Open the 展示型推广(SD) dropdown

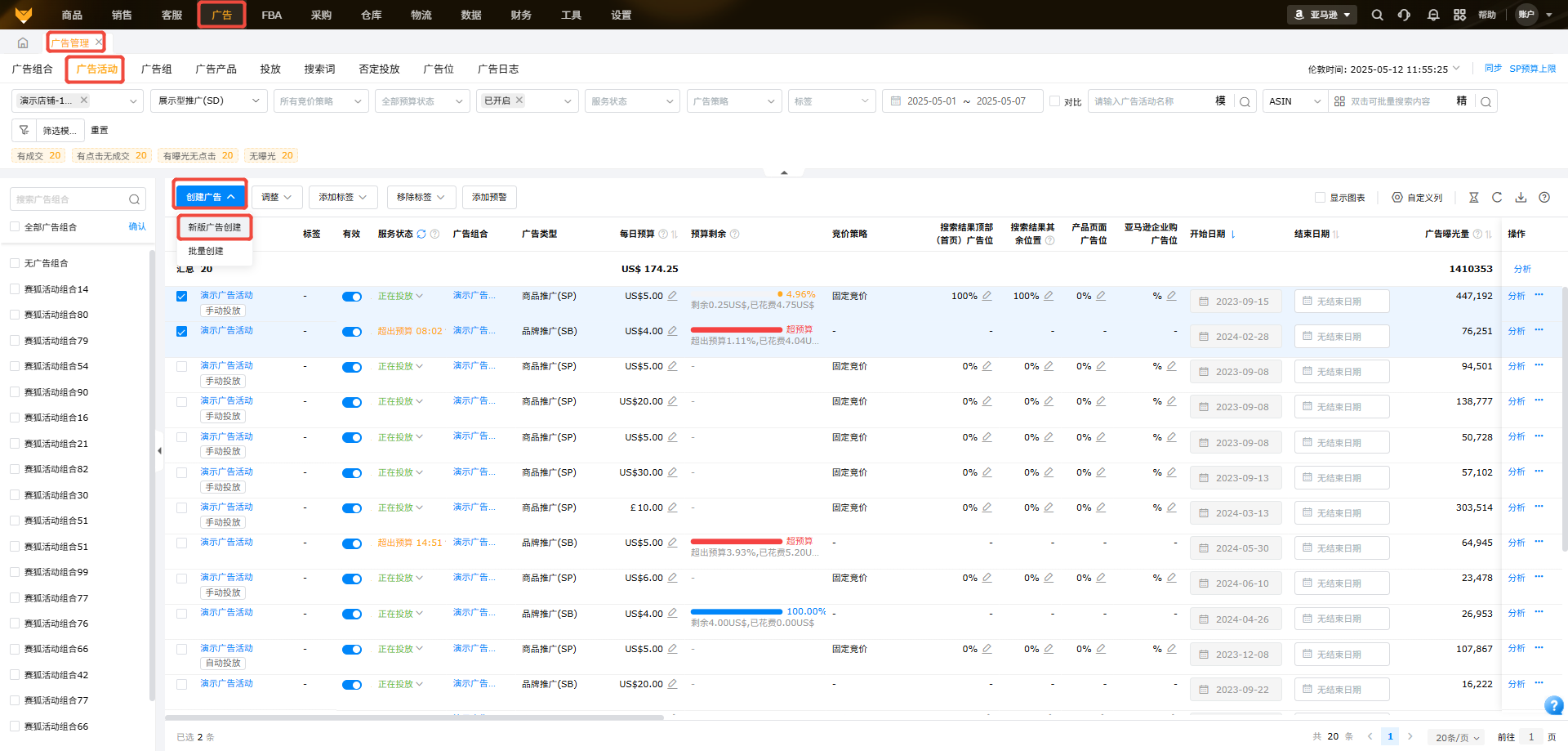tap(208, 101)
